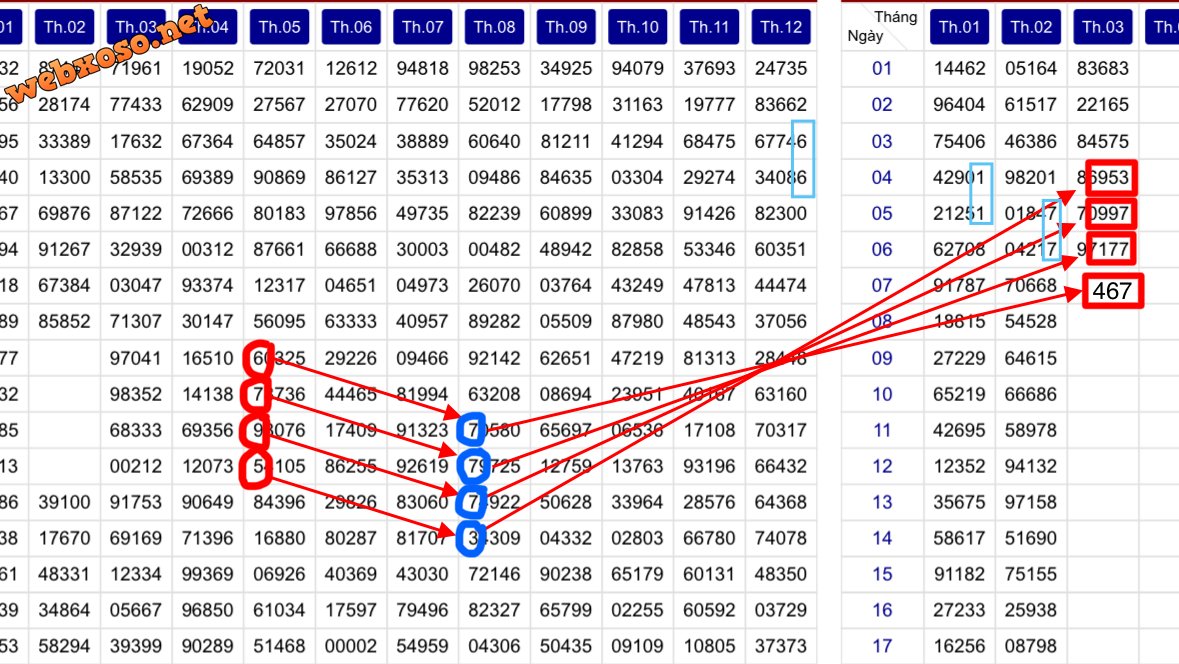Click day 10 in the Ngày column

click(881, 394)
